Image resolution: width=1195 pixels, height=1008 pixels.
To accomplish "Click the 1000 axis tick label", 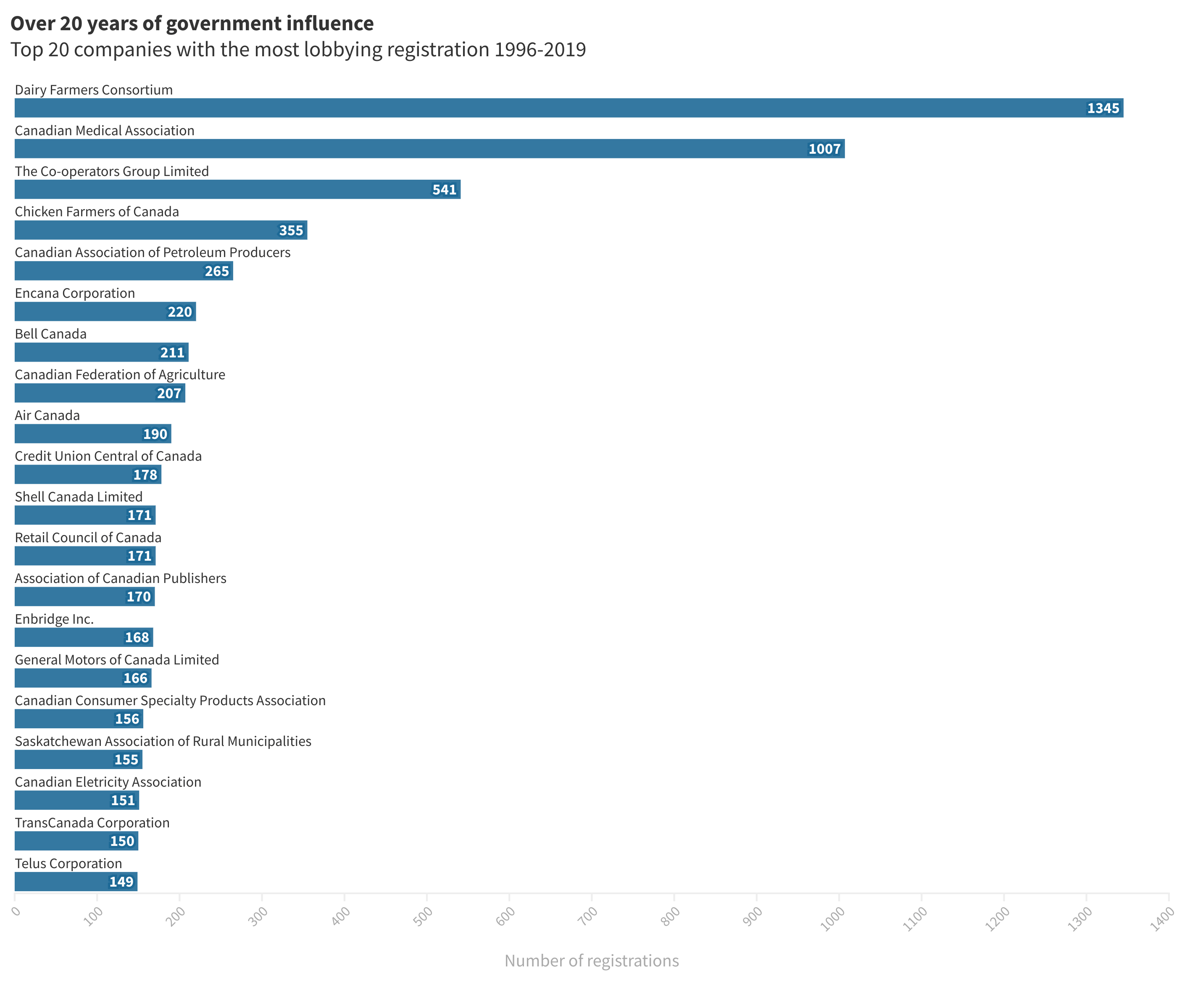I will tap(832, 919).
